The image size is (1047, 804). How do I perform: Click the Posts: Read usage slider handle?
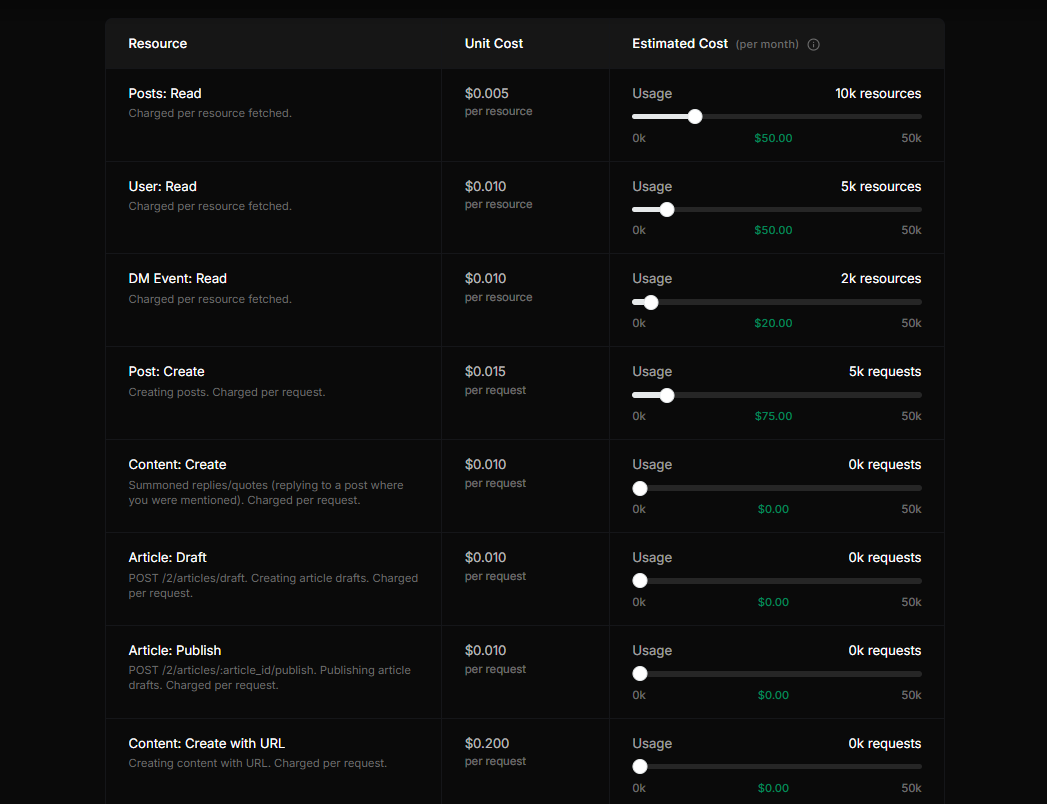point(695,117)
